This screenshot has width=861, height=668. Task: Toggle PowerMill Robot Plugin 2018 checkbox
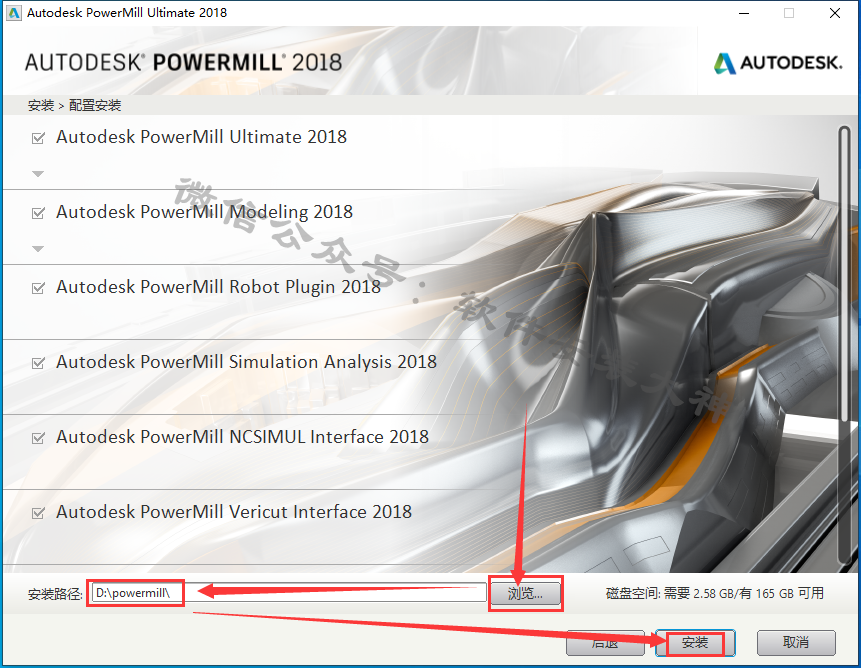tap(38, 288)
